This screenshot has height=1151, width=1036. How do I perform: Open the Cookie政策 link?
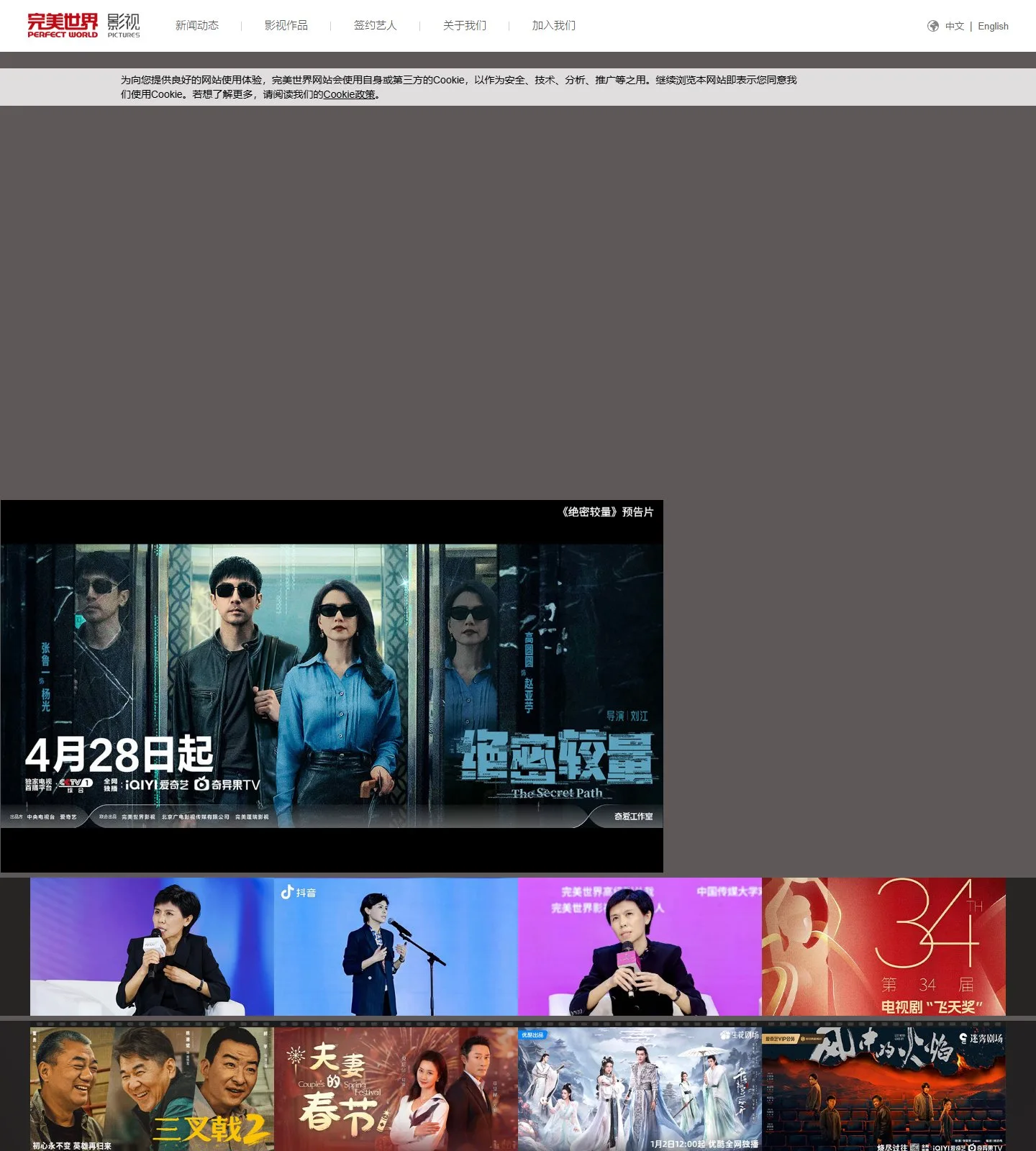point(350,94)
